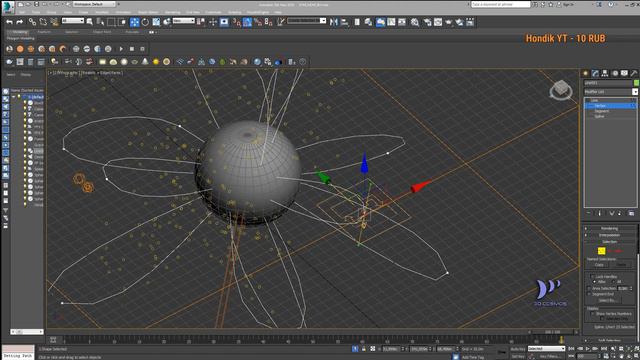
Task: Open the Create command panel tab
Action: pyautogui.click(x=586, y=73)
